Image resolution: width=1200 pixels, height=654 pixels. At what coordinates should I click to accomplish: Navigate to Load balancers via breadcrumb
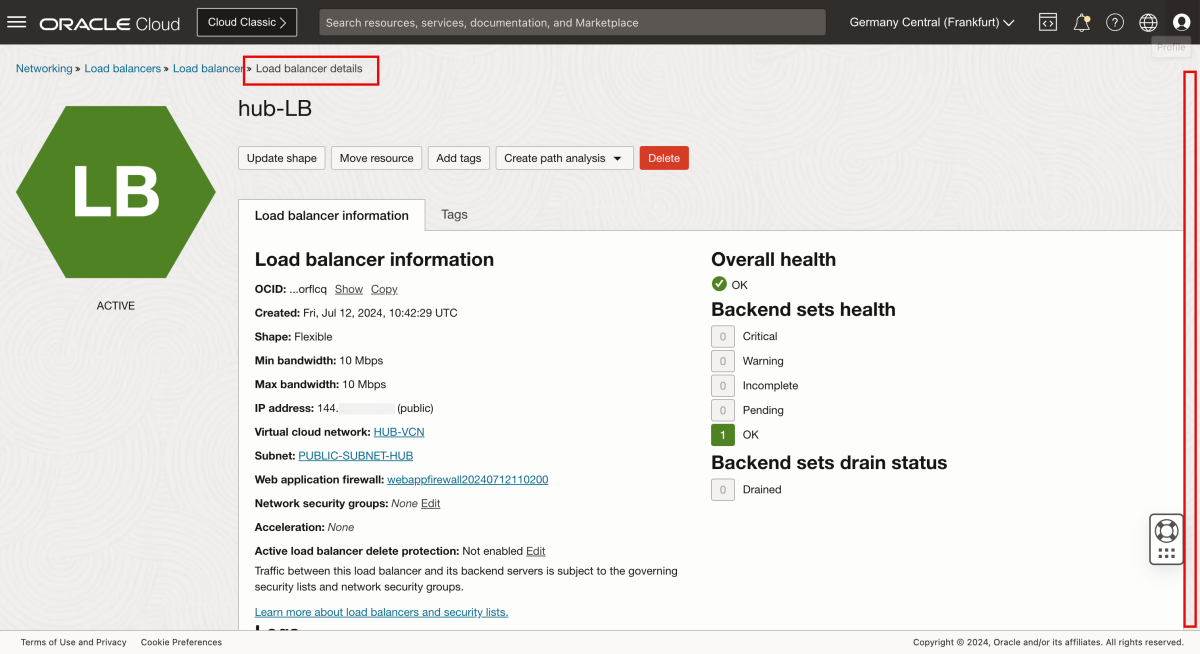point(122,68)
